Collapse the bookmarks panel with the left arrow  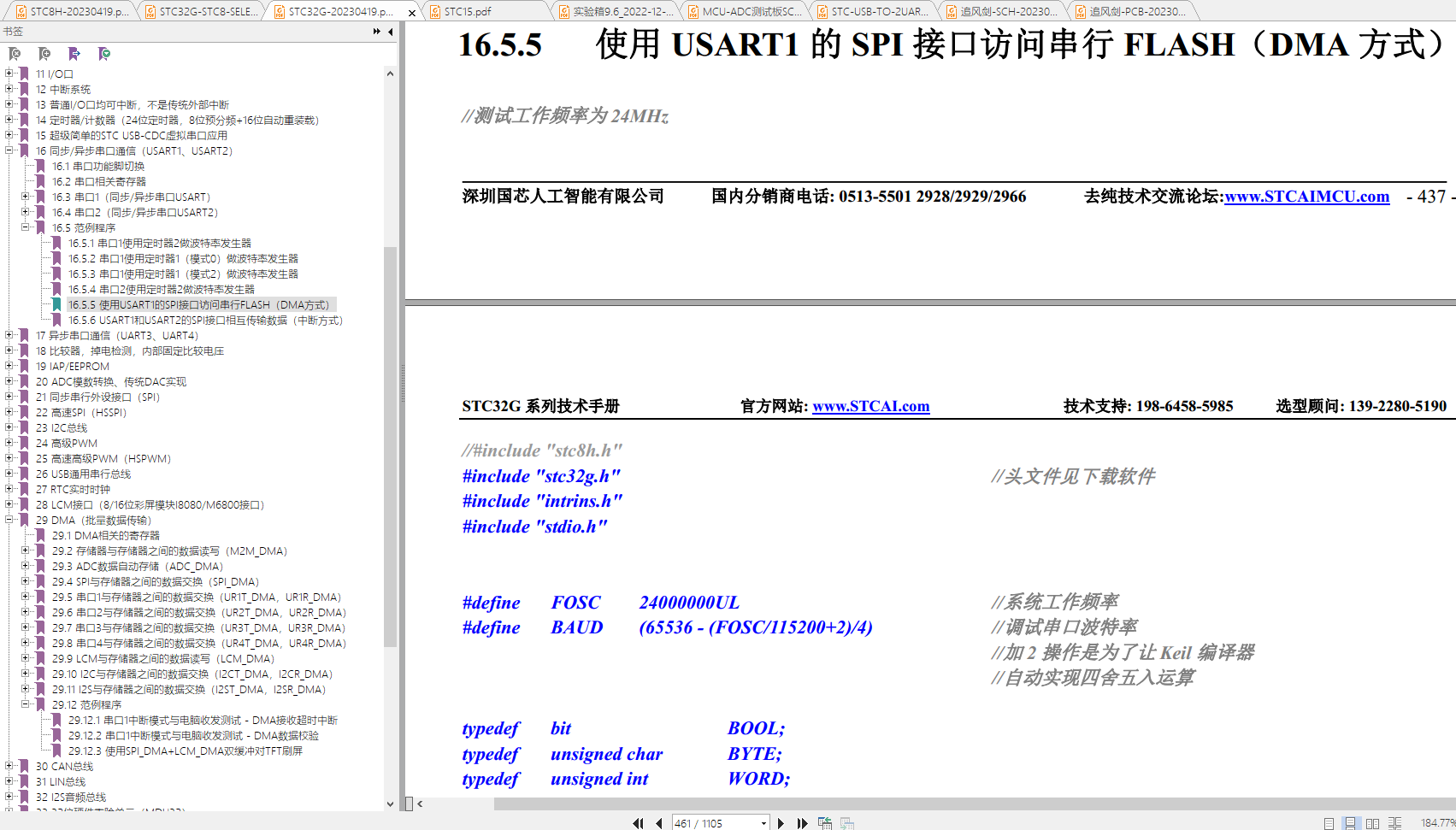pyautogui.click(x=391, y=32)
